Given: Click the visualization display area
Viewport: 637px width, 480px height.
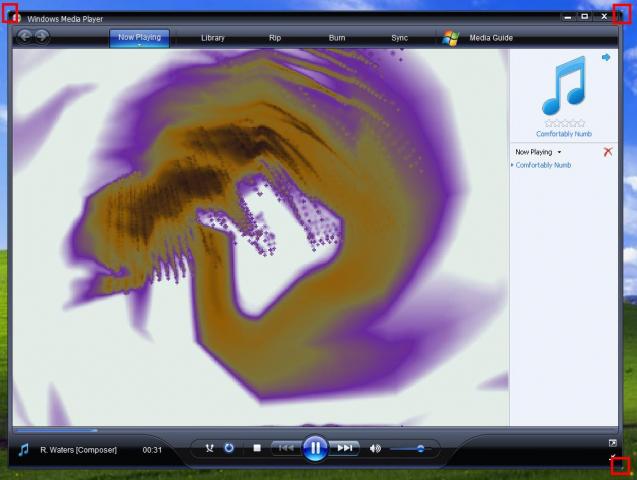Looking at the screenshot, I should [261, 238].
